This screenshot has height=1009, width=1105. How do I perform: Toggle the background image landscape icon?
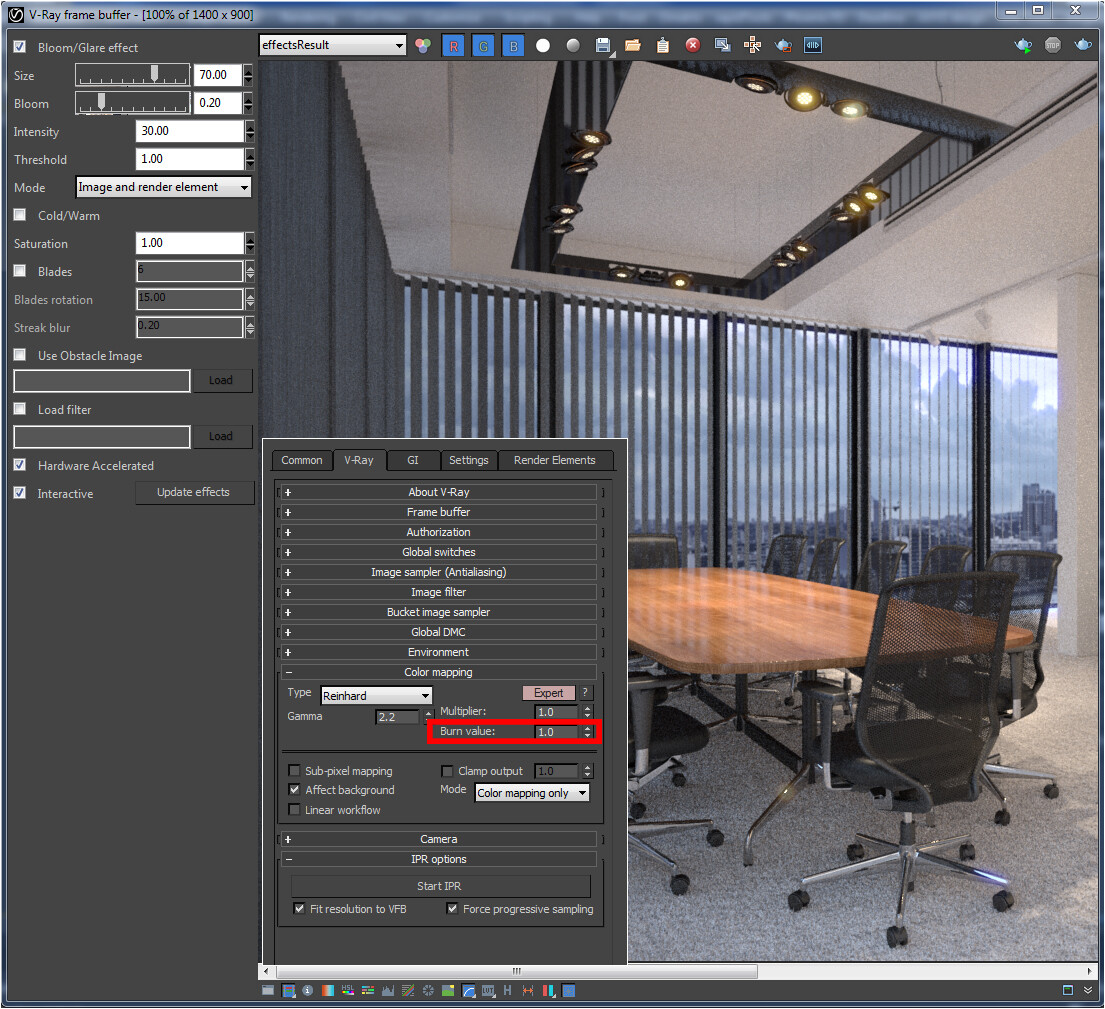447,991
